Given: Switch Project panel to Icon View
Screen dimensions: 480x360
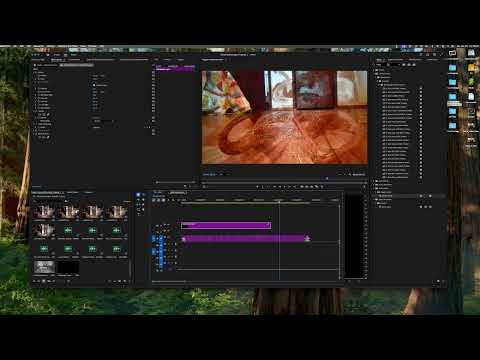Looking at the screenshot, I should (44, 281).
